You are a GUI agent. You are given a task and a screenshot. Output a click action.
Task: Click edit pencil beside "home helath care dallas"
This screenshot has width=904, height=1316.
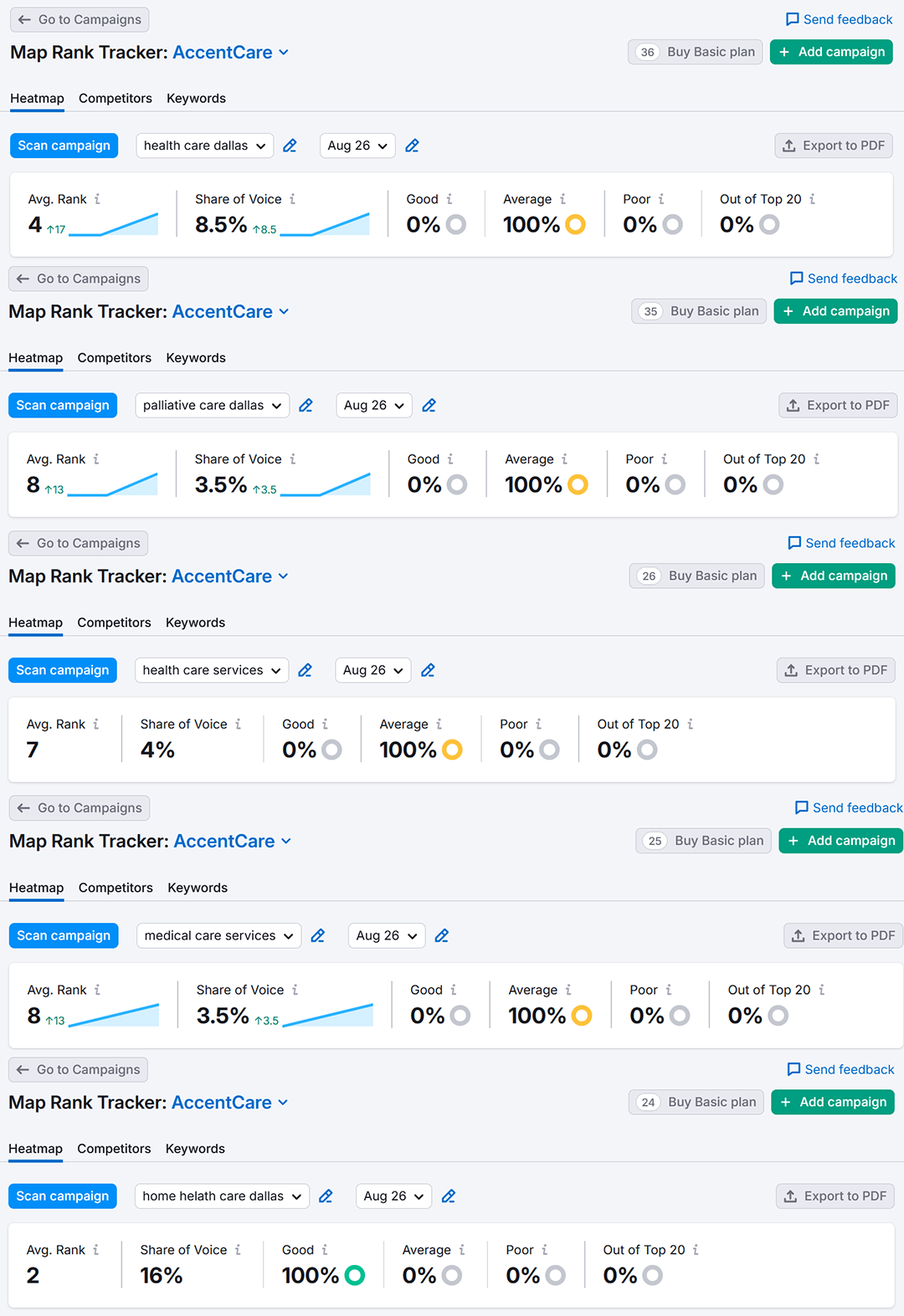click(326, 1196)
